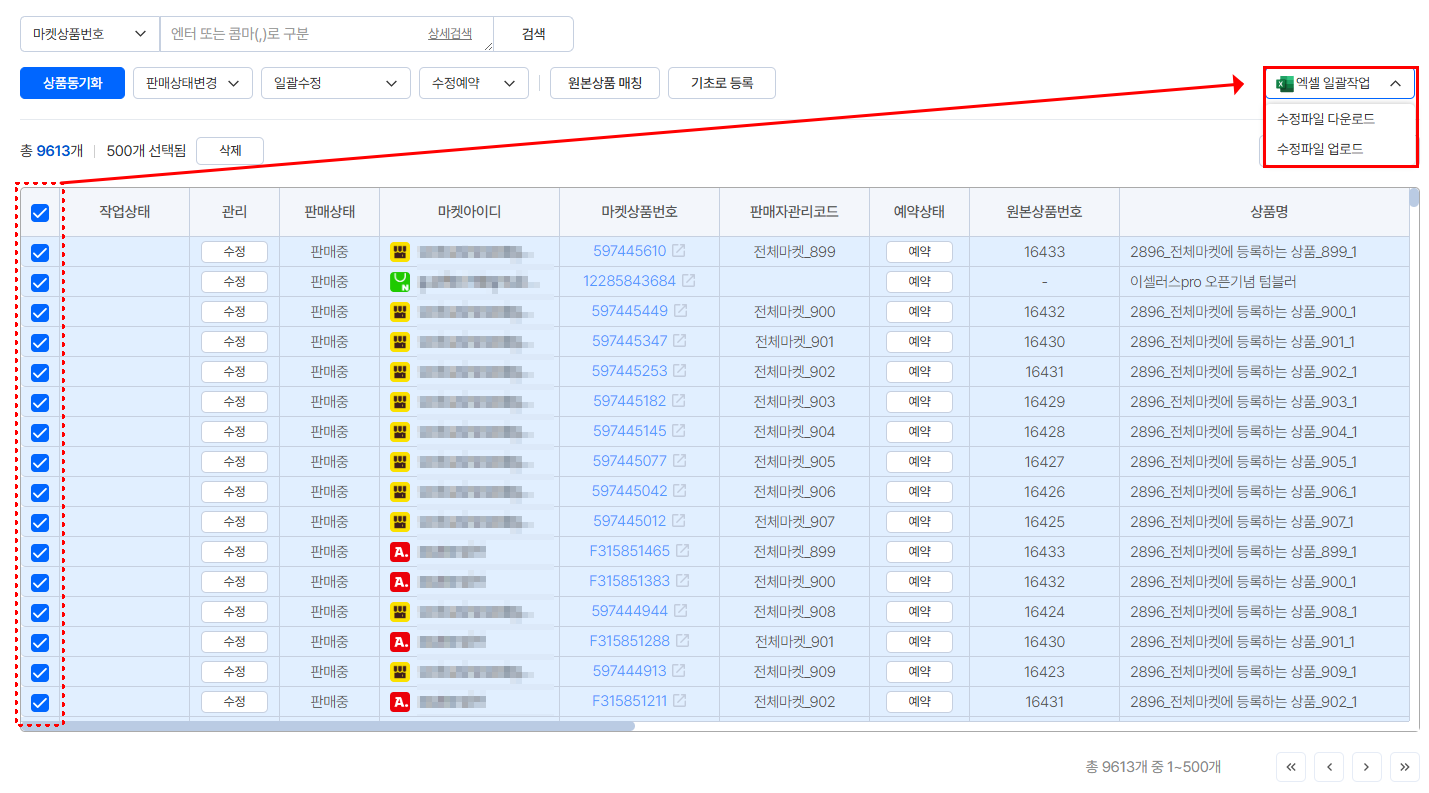Go to the previous page arrow
1429x793 pixels.
(1329, 767)
